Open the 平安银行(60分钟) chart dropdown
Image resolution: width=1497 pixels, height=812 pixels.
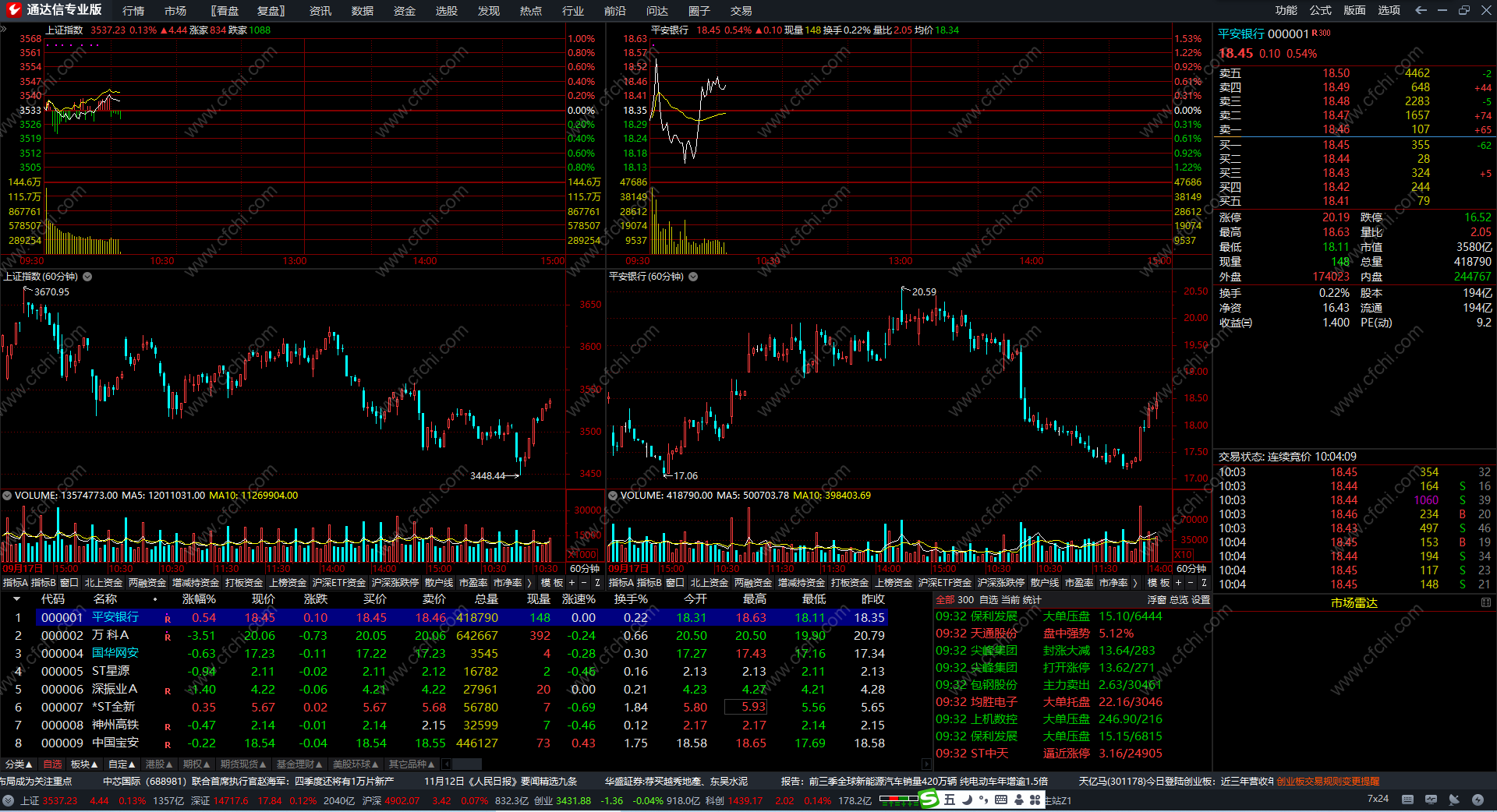pyautogui.click(x=693, y=277)
